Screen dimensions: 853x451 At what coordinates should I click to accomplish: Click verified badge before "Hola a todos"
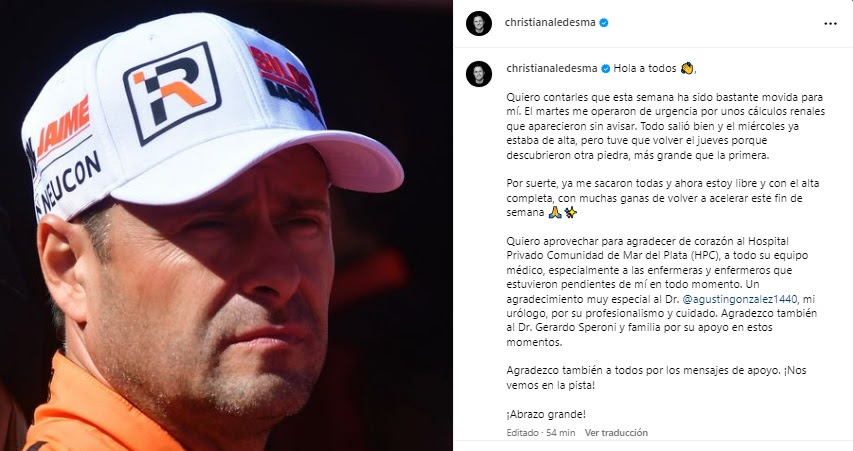coord(605,69)
